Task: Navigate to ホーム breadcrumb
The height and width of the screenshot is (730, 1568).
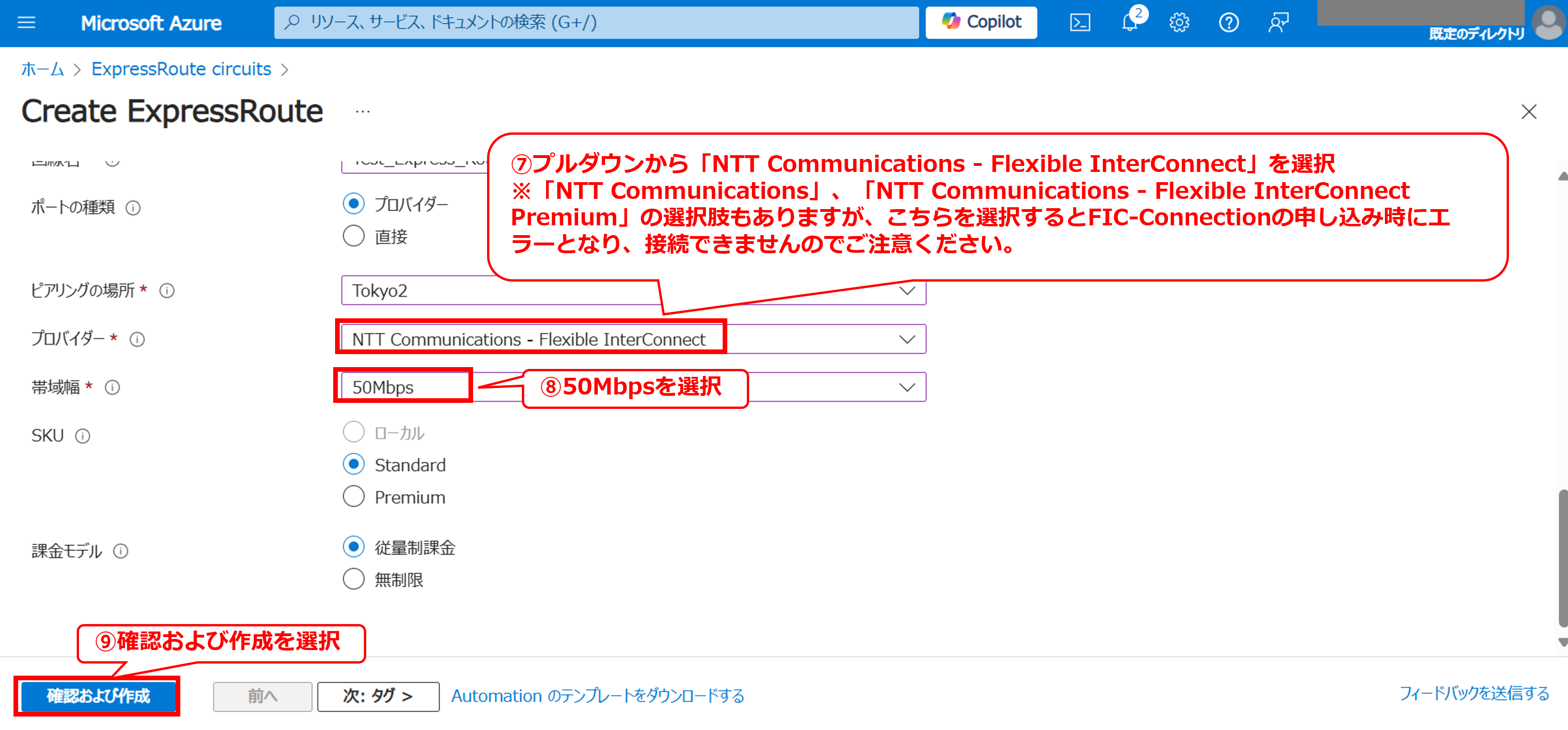Action: [42, 69]
